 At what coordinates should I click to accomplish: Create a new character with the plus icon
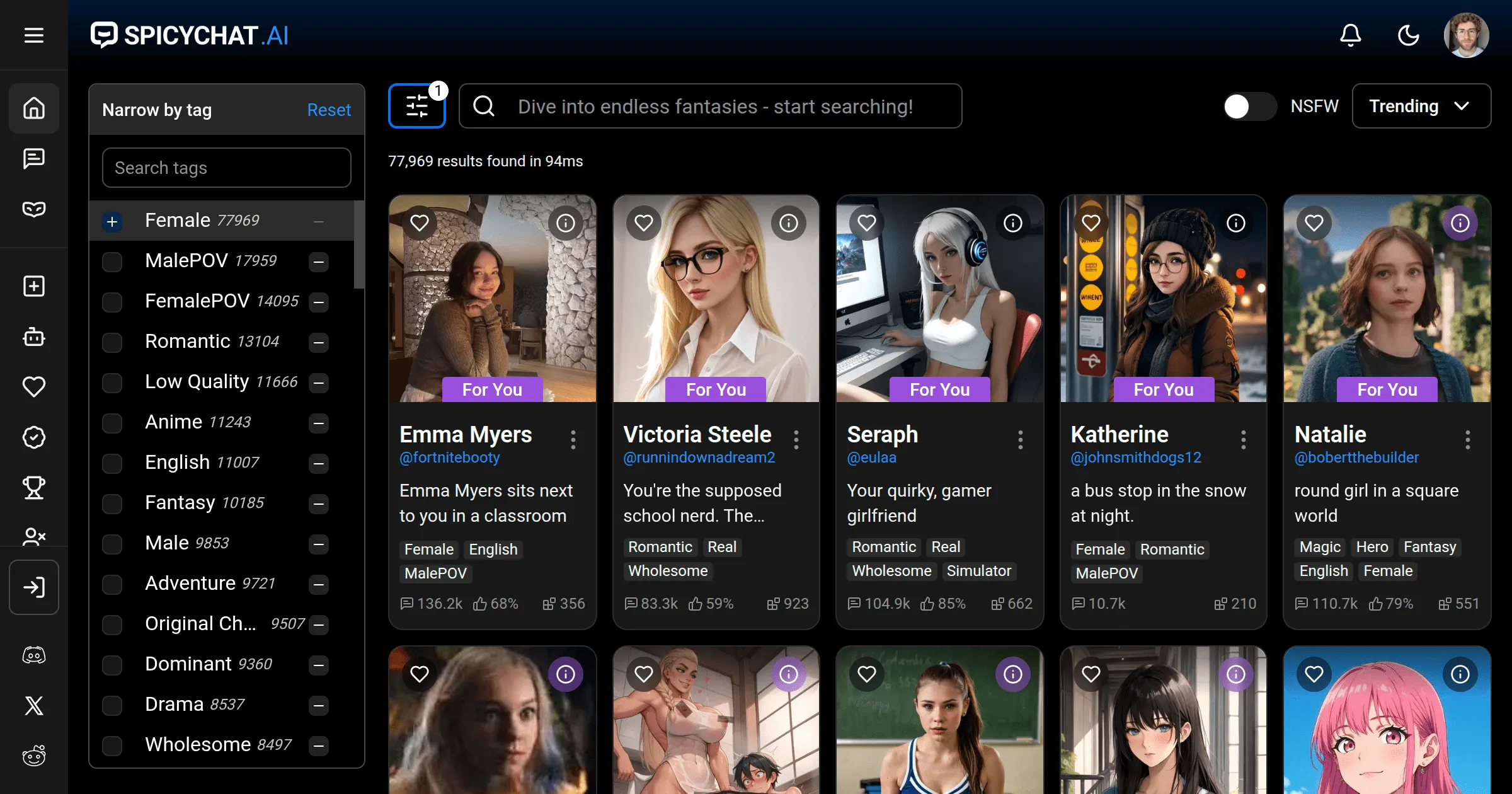click(34, 286)
